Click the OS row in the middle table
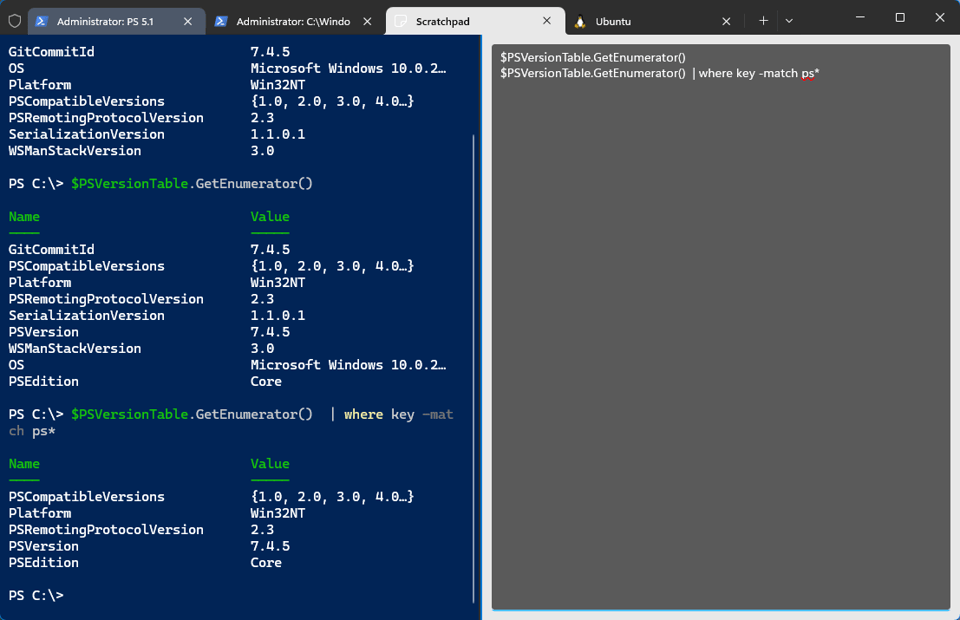This screenshot has height=620, width=960. pyautogui.click(x=227, y=365)
